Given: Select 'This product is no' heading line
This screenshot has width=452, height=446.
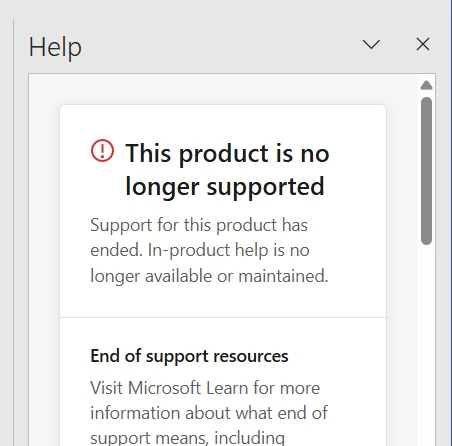Looking at the screenshot, I should [227, 154].
